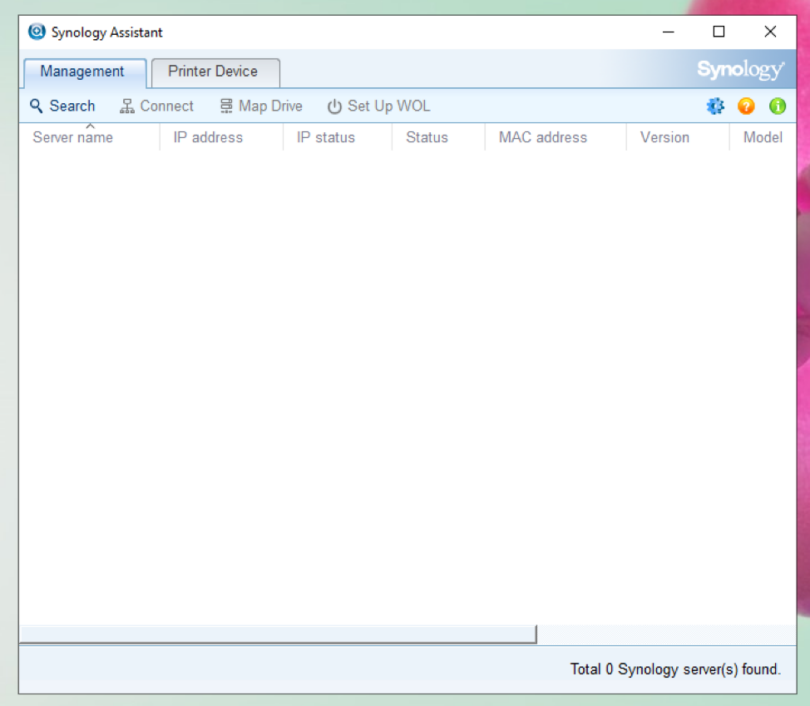Sort by Server name column
Image resolution: width=810 pixels, height=706 pixels.
(89, 137)
